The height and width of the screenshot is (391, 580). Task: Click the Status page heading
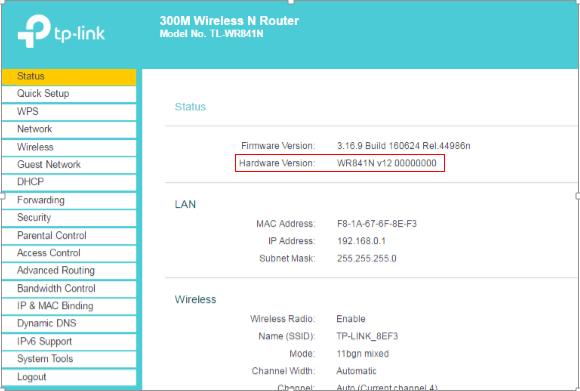pyautogui.click(x=190, y=107)
